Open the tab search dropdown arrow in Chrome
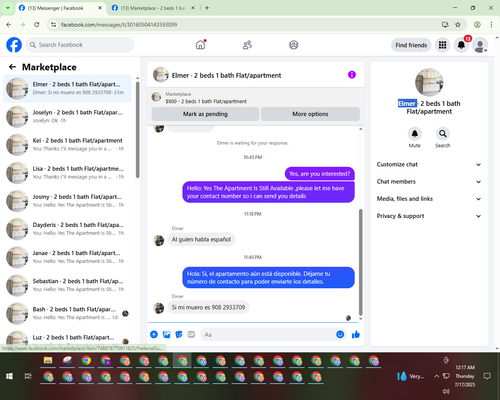500x400 pixels. point(7,8)
